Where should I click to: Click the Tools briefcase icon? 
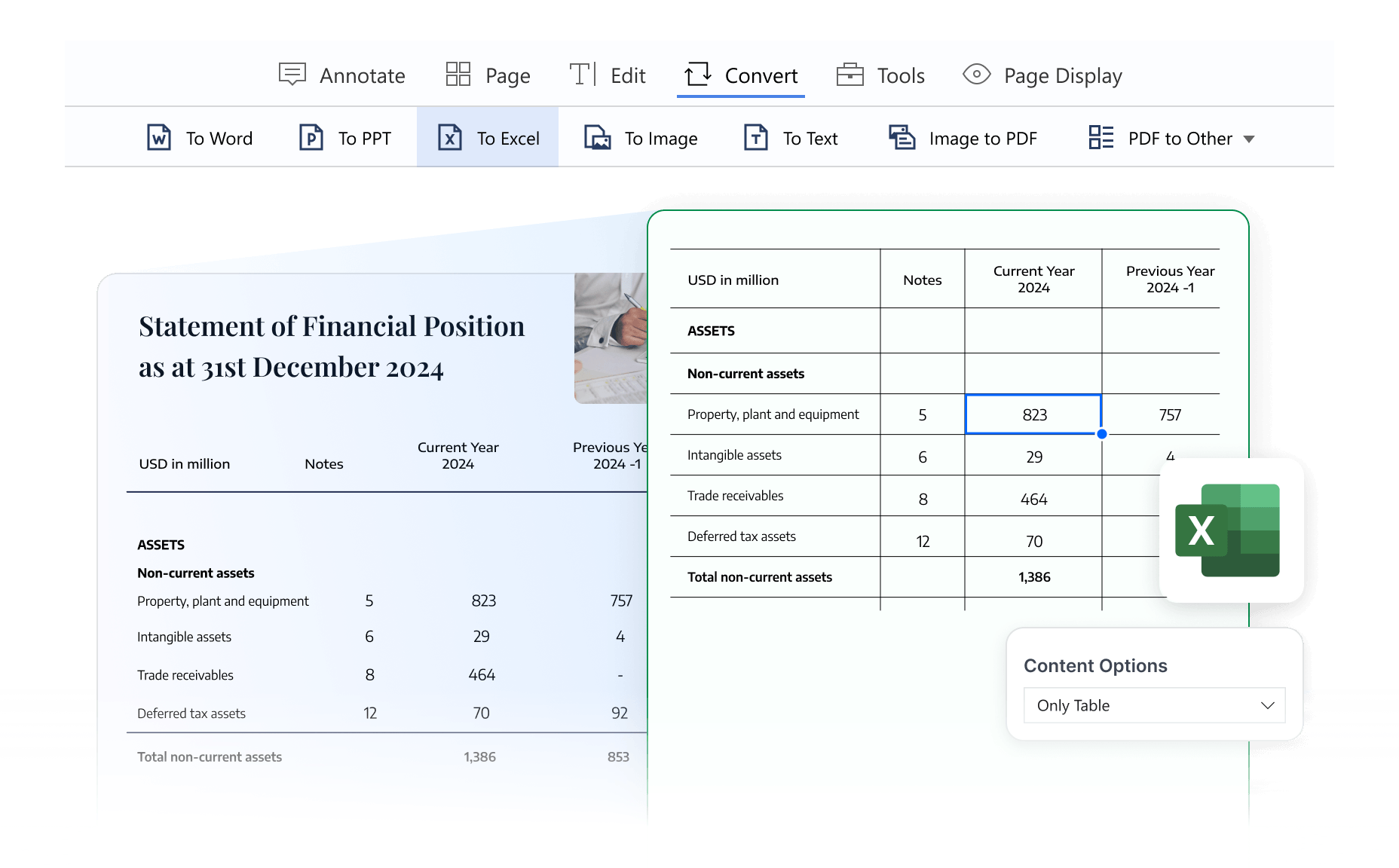pos(850,74)
